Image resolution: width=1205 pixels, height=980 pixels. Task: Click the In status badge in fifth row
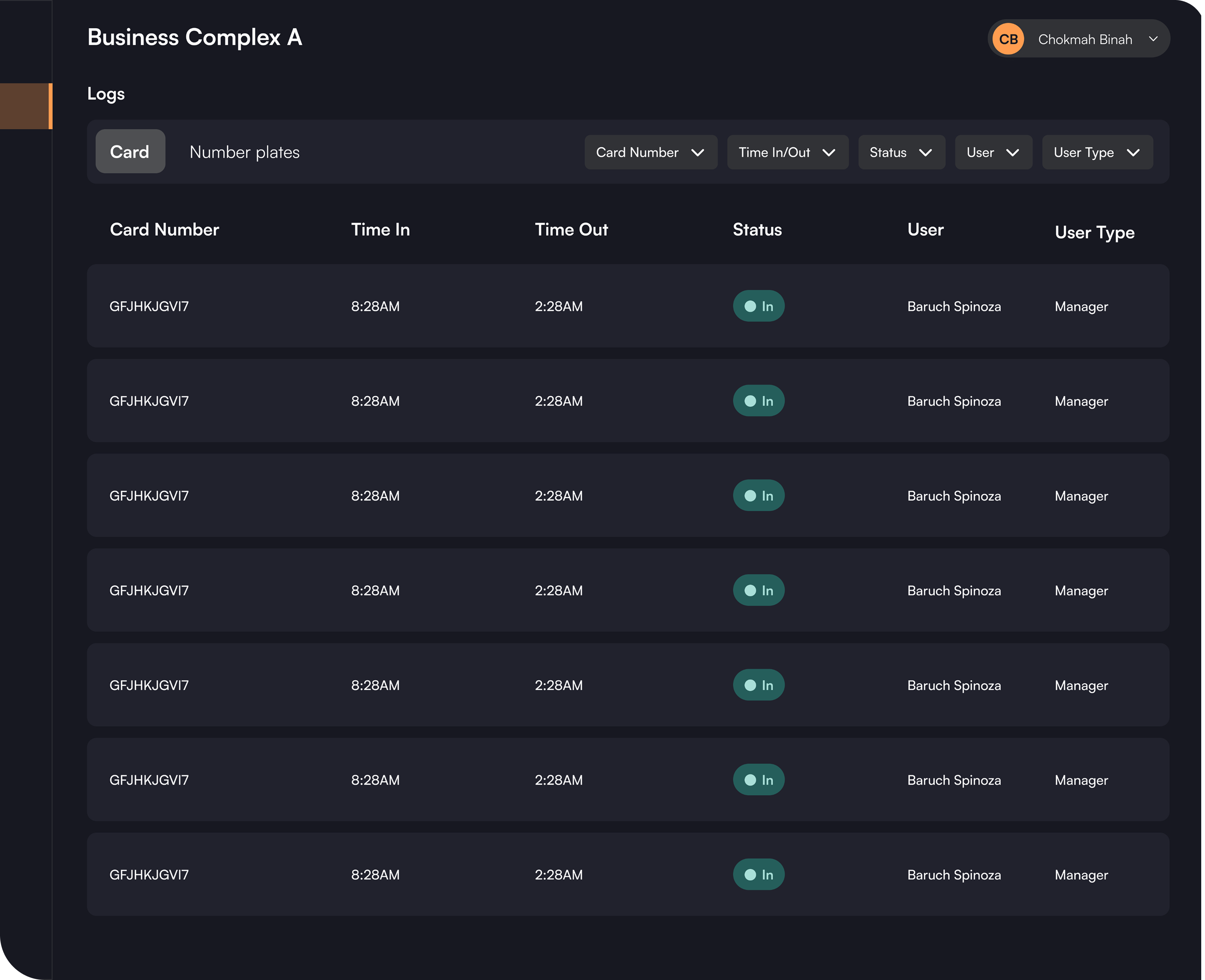coord(758,685)
